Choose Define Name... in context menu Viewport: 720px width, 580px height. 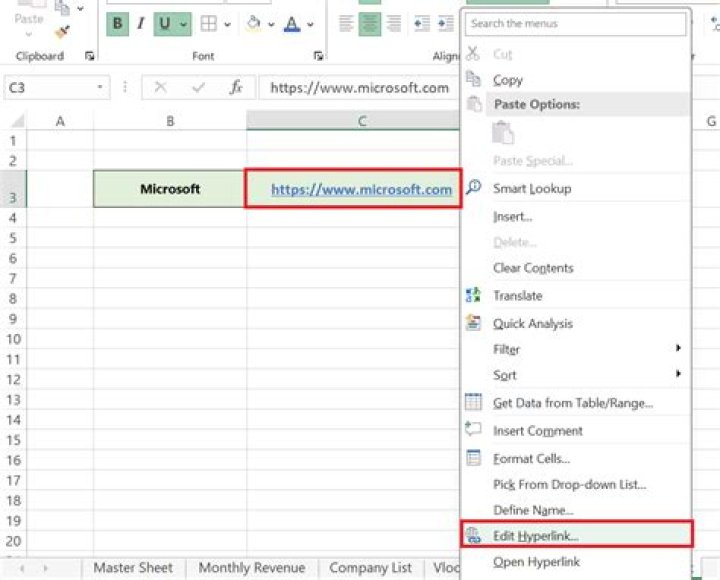(x=576, y=510)
